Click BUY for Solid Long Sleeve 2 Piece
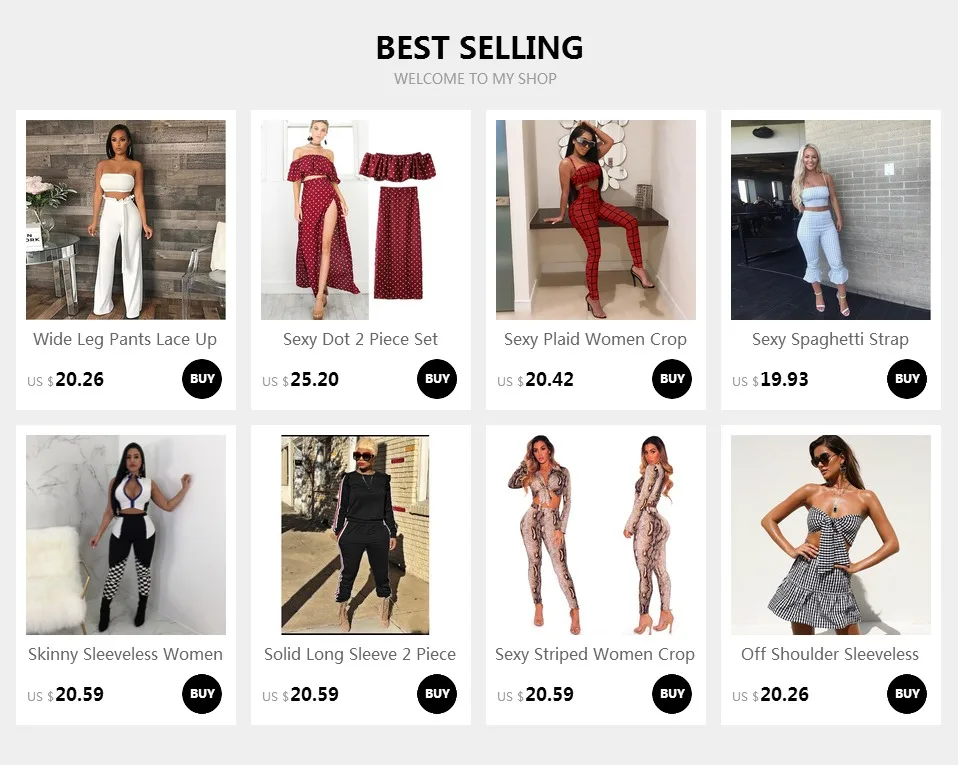 pyautogui.click(x=437, y=694)
